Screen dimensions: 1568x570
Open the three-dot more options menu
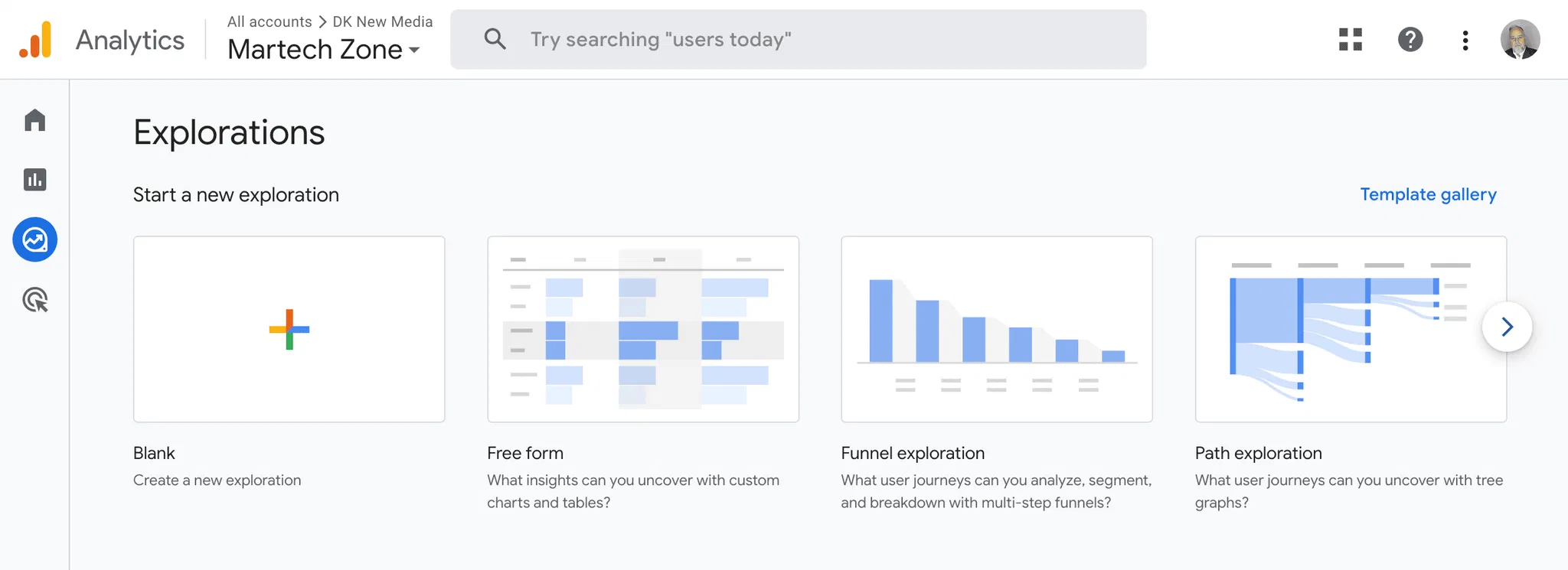pos(1465,40)
